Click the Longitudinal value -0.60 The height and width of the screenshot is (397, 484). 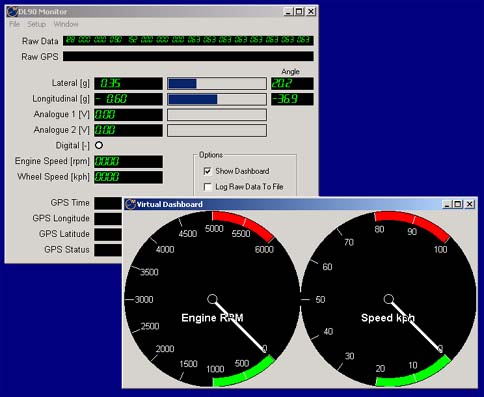[x=128, y=99]
